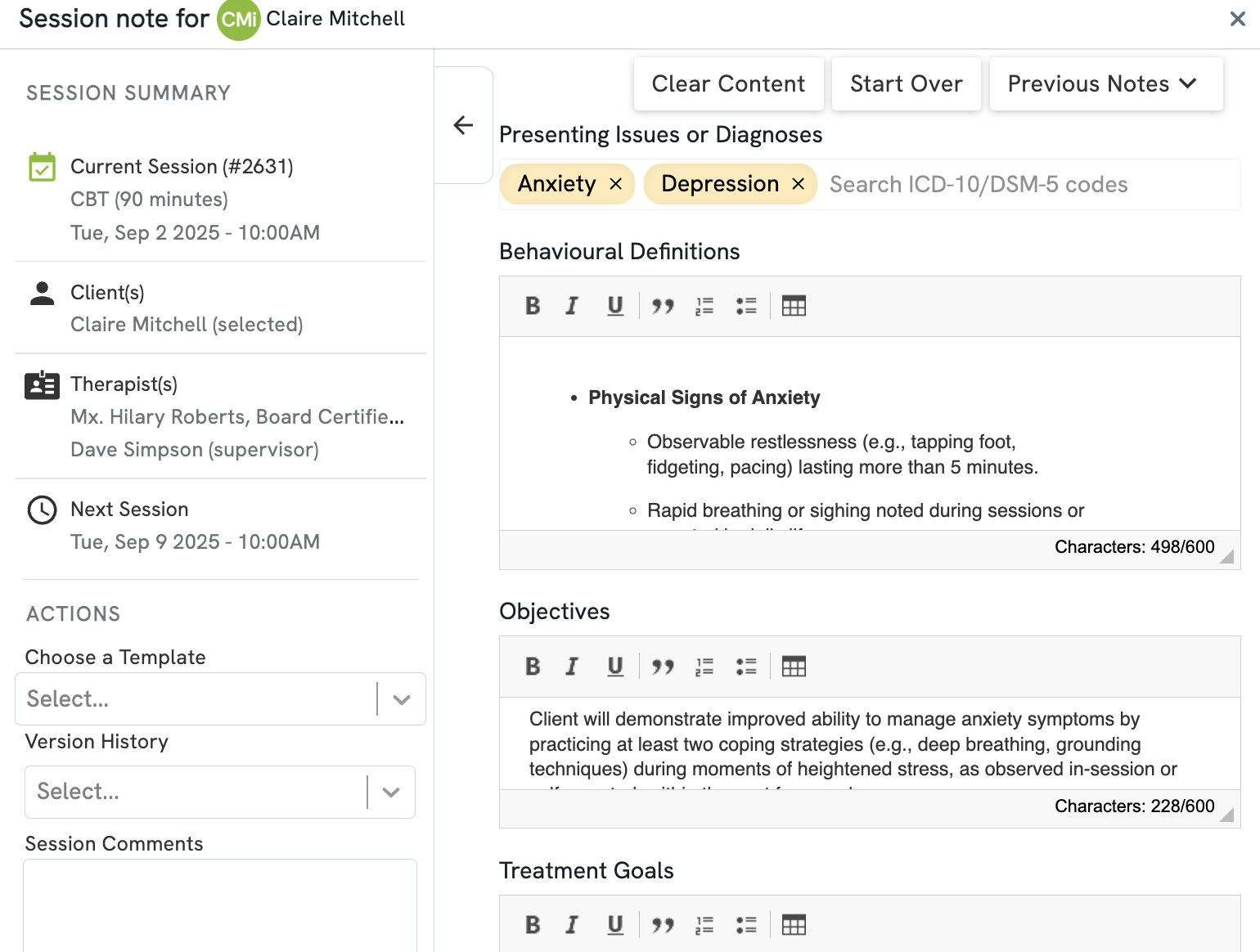Click the Clear Content button

click(728, 83)
